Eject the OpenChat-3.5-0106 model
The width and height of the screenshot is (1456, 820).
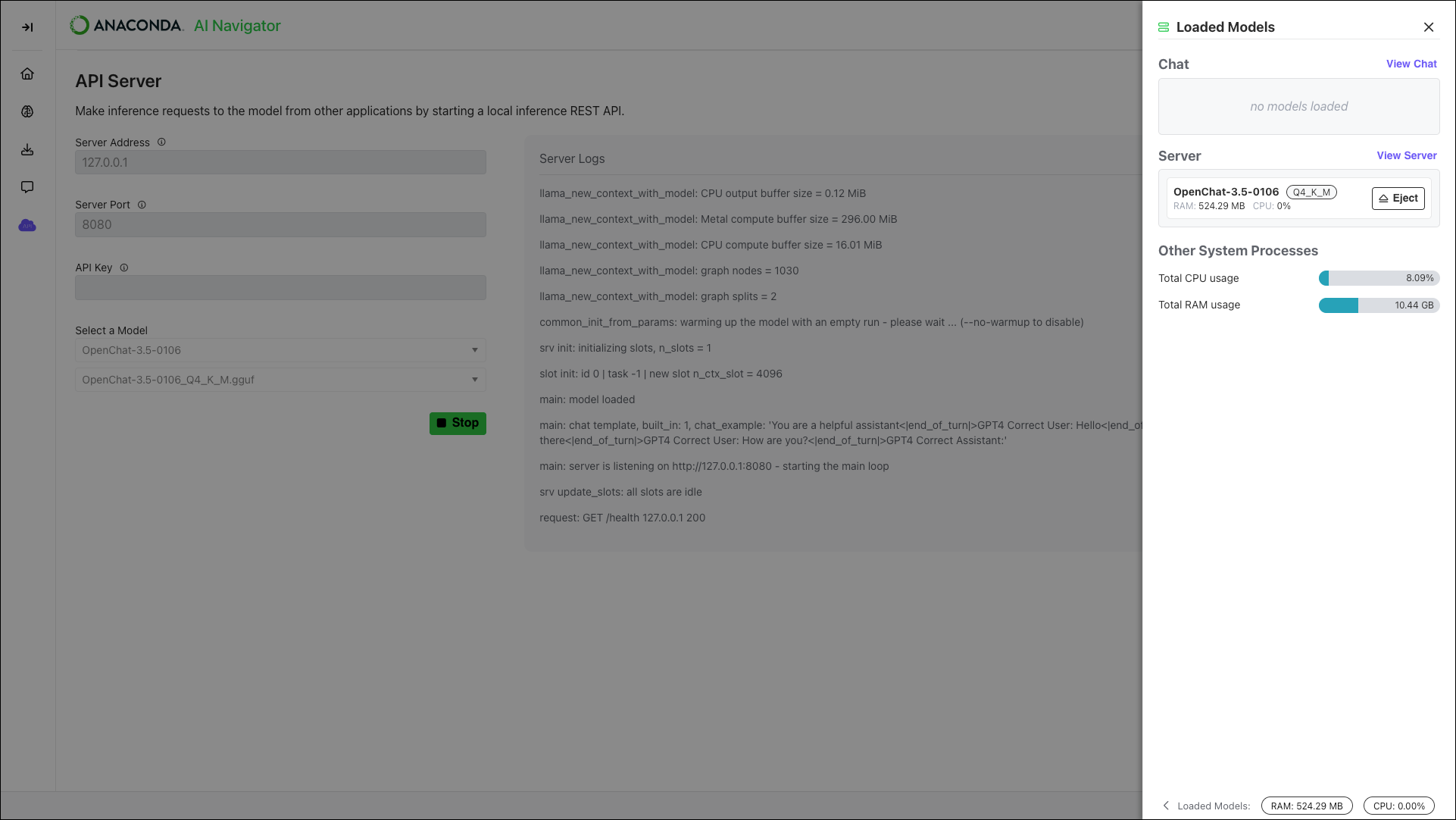point(1398,199)
